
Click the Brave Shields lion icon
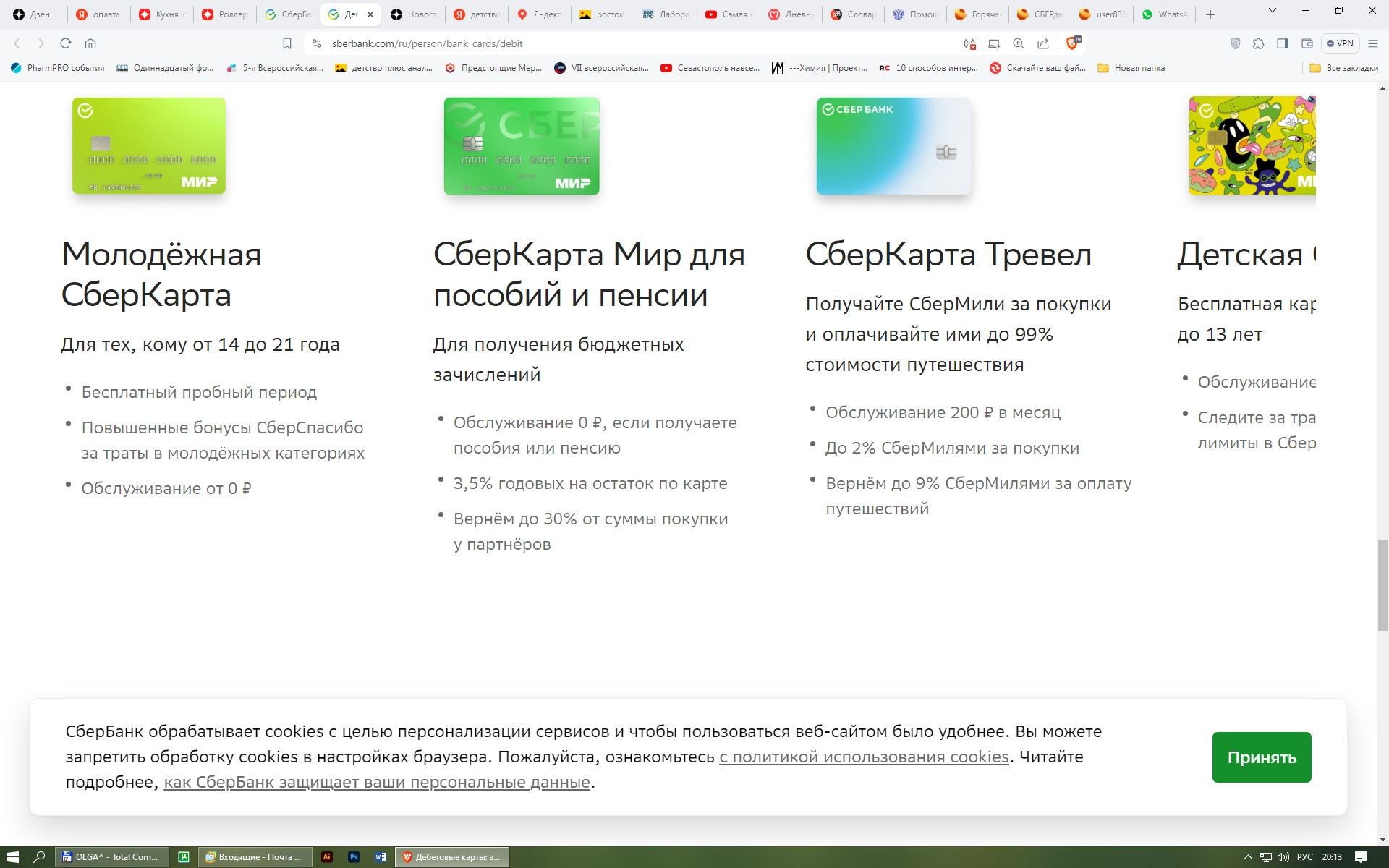pos(1073,43)
